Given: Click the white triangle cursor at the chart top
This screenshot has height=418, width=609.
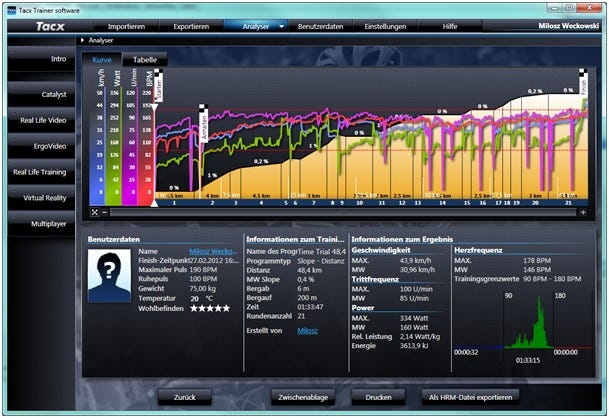Looking at the screenshot, I should pyautogui.click(x=154, y=107).
